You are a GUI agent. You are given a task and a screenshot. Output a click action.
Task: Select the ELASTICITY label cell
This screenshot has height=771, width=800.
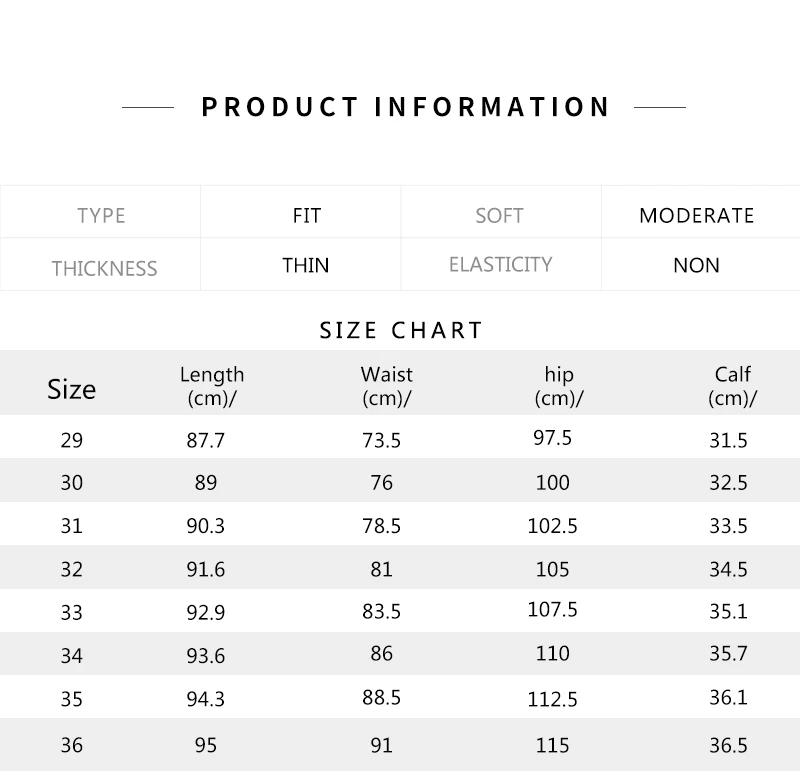(x=500, y=265)
